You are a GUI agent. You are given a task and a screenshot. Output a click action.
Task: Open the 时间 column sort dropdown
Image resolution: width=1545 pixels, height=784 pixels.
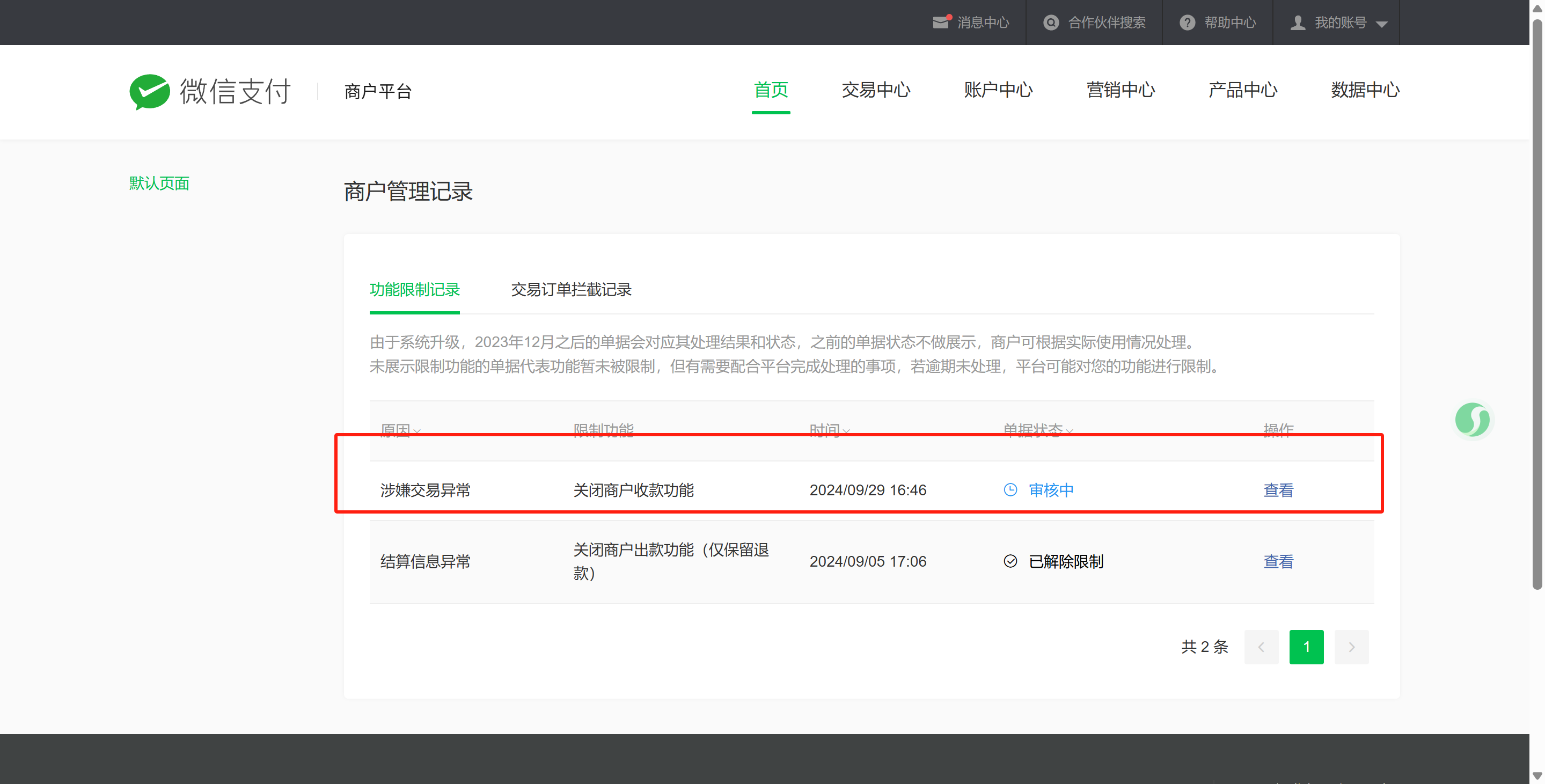coord(846,431)
